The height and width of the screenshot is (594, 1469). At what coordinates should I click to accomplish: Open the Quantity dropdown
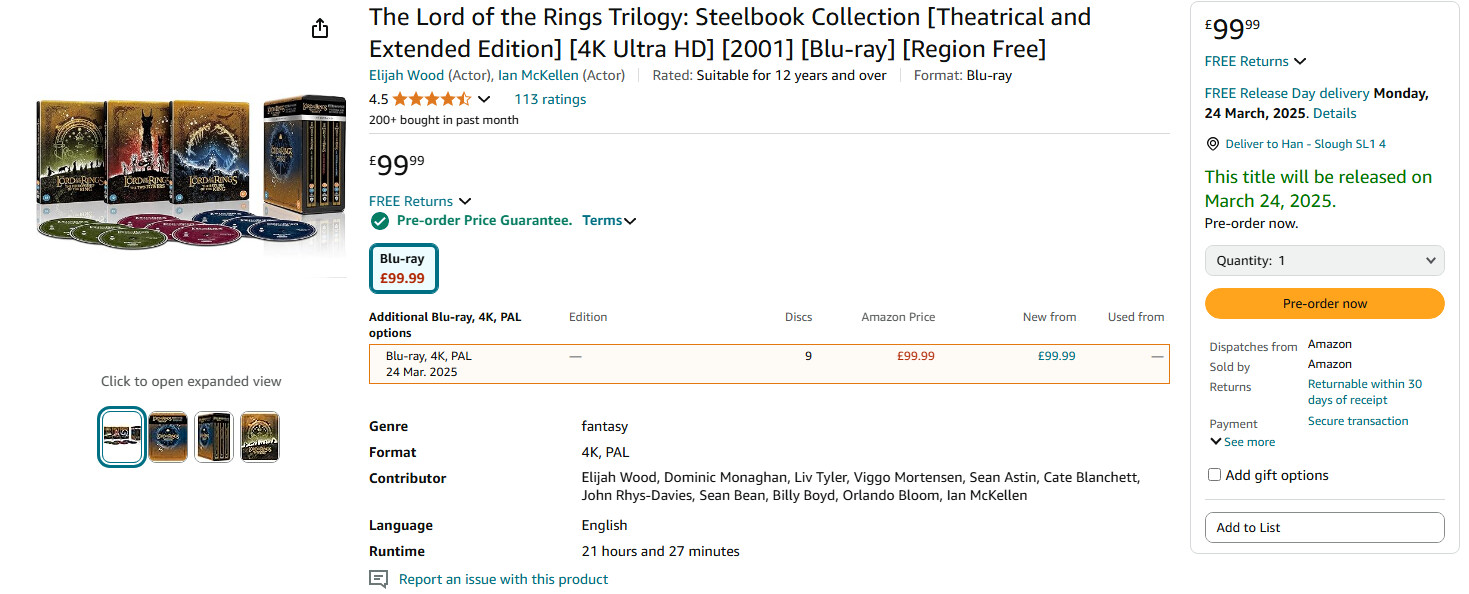(1324, 261)
